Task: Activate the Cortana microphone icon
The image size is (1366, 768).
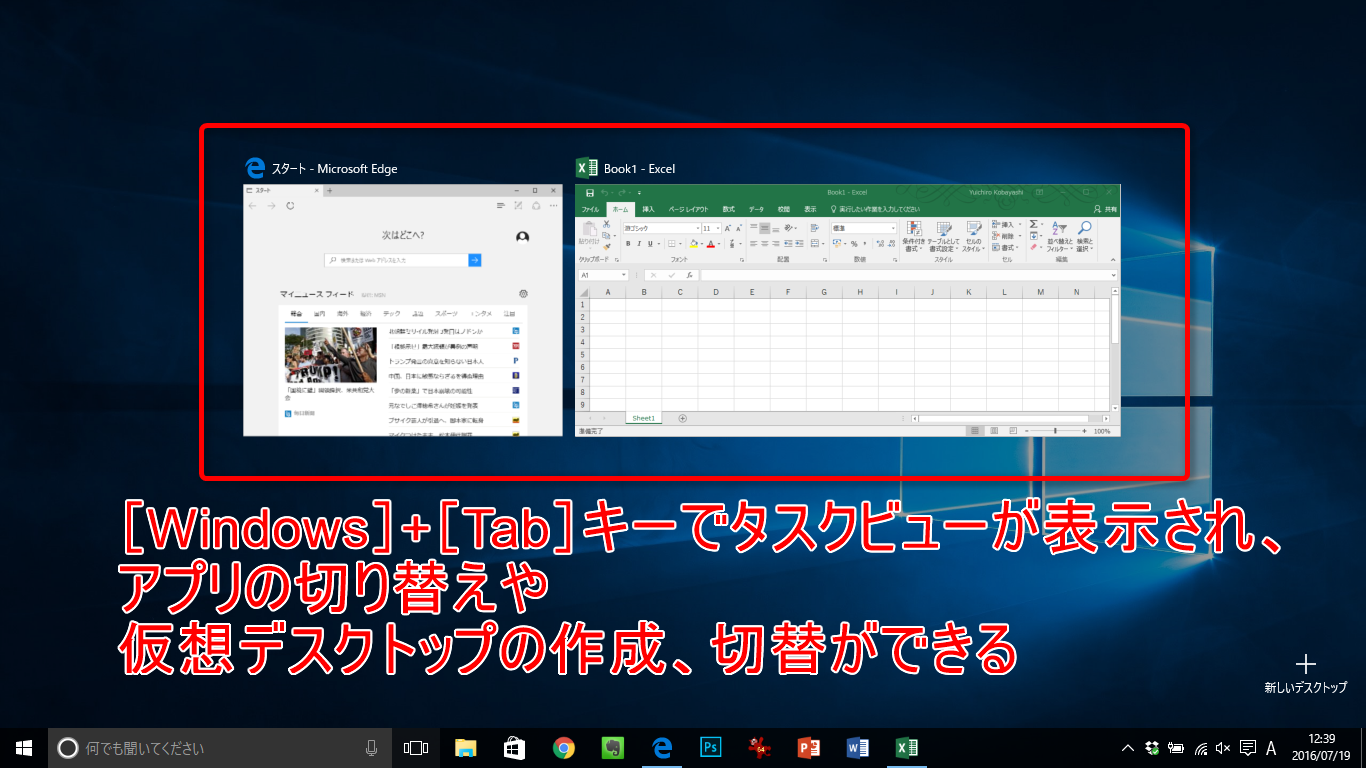Action: click(x=371, y=747)
